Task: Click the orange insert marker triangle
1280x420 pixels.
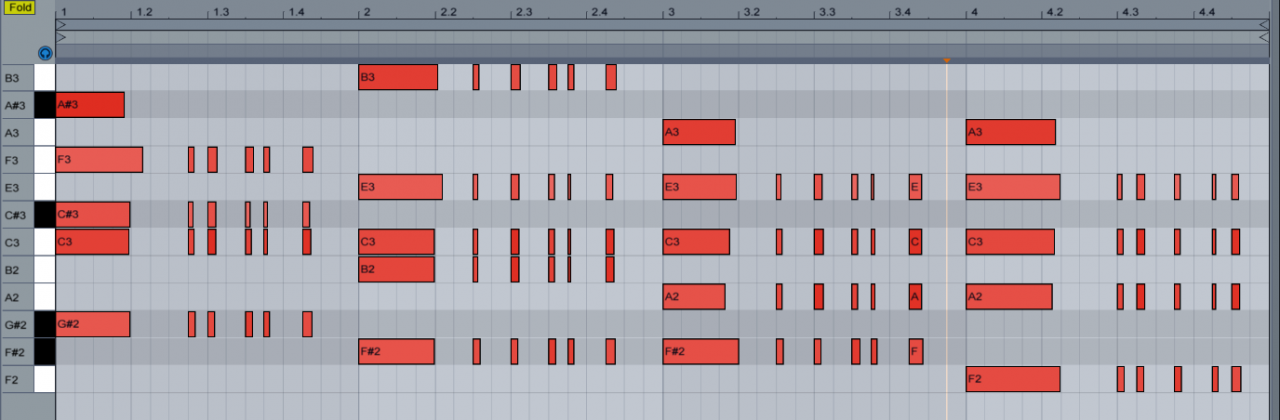Action: pyautogui.click(x=947, y=61)
